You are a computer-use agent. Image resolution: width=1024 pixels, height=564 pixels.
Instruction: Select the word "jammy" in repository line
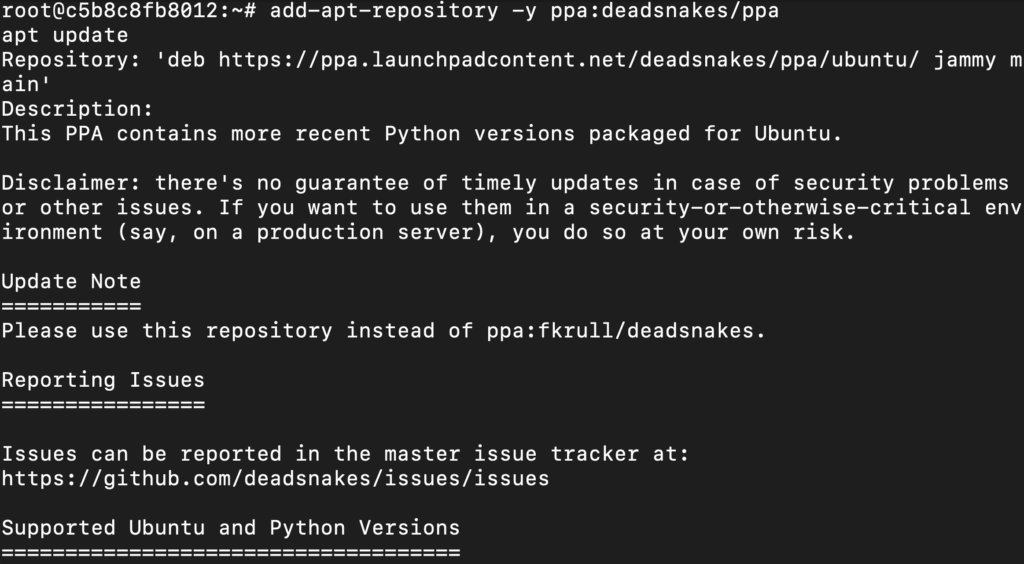tap(964, 60)
